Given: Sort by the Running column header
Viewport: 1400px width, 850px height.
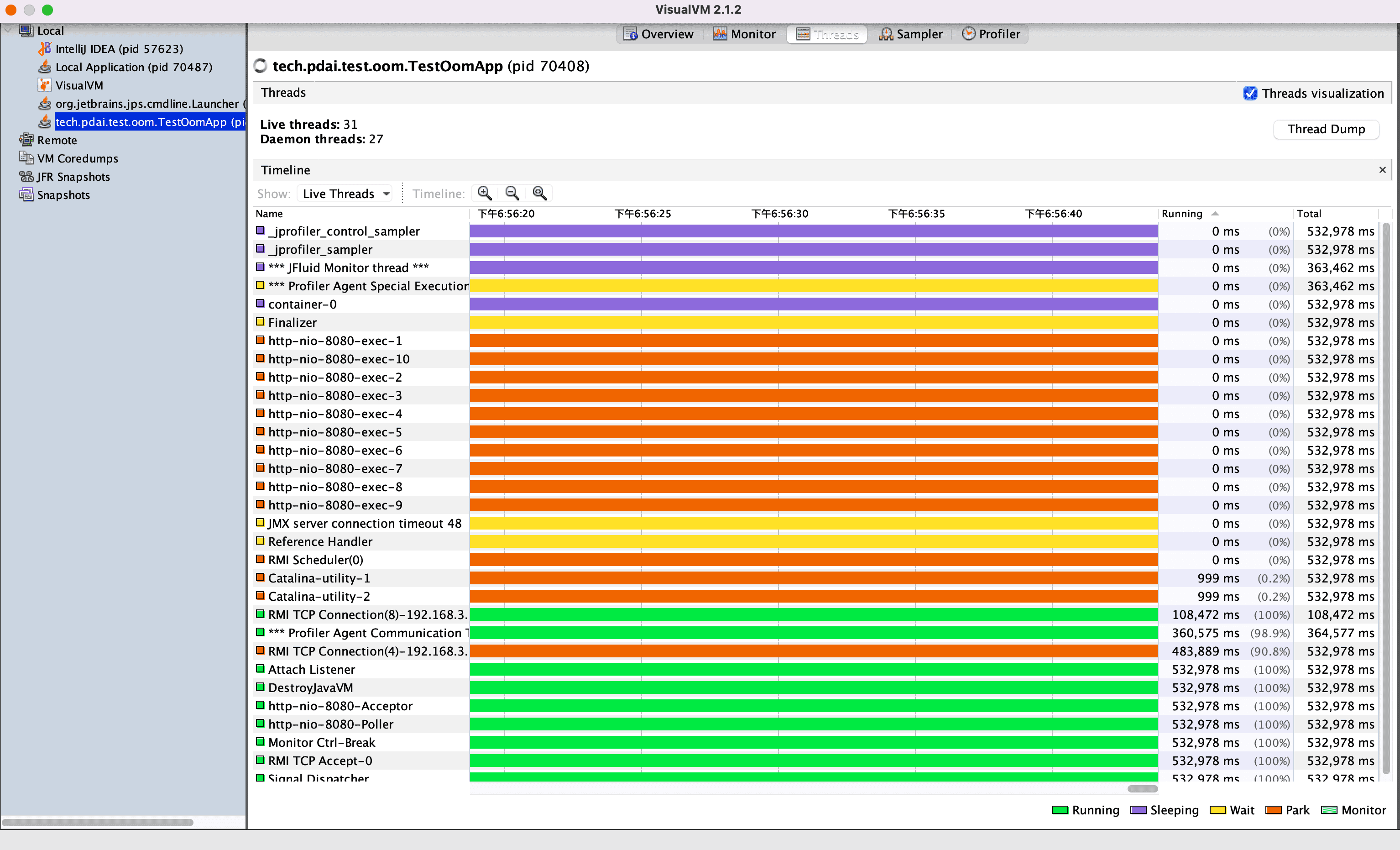Looking at the screenshot, I should click(1182, 214).
